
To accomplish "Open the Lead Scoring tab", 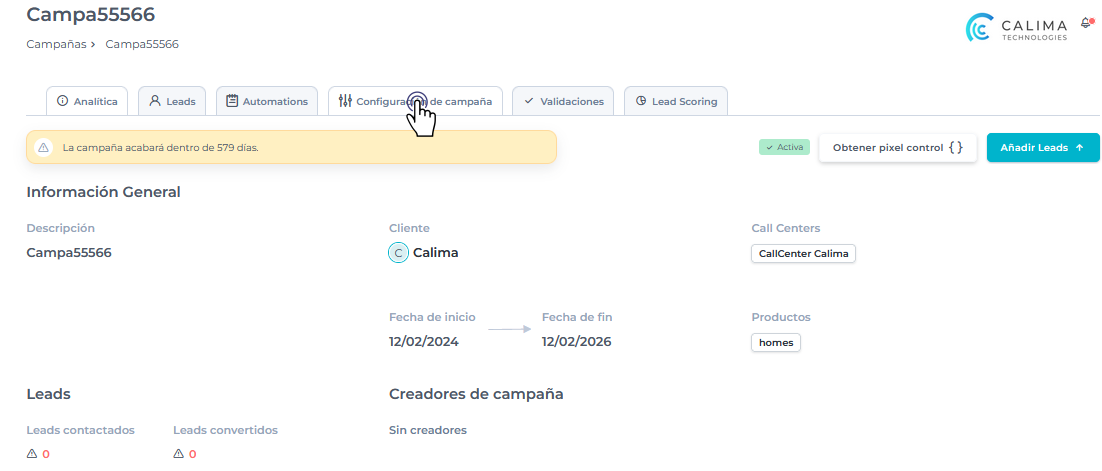I will pos(676,101).
